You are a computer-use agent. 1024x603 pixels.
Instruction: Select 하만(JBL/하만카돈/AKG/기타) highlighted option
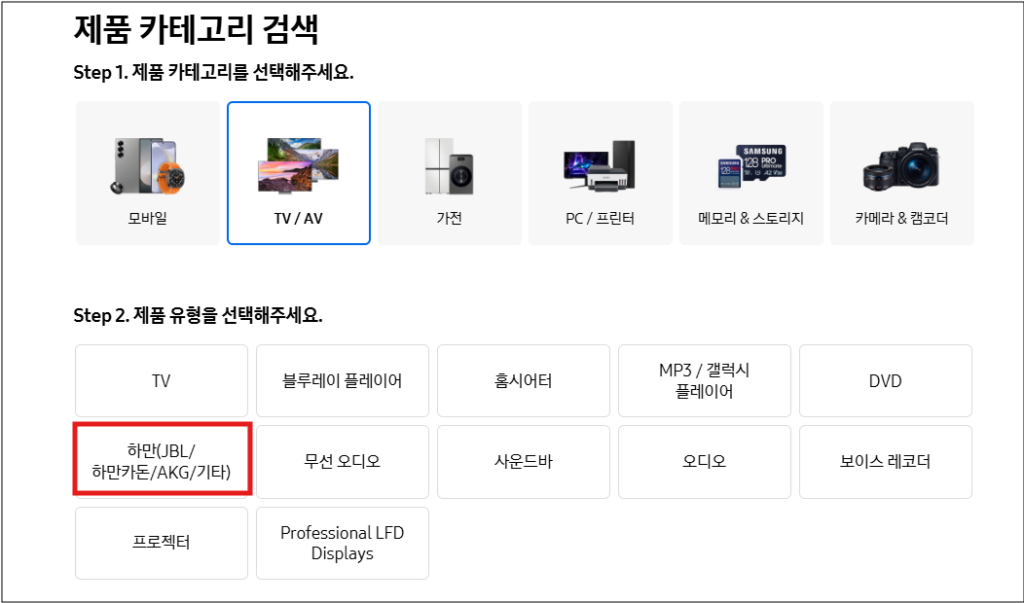pos(161,461)
